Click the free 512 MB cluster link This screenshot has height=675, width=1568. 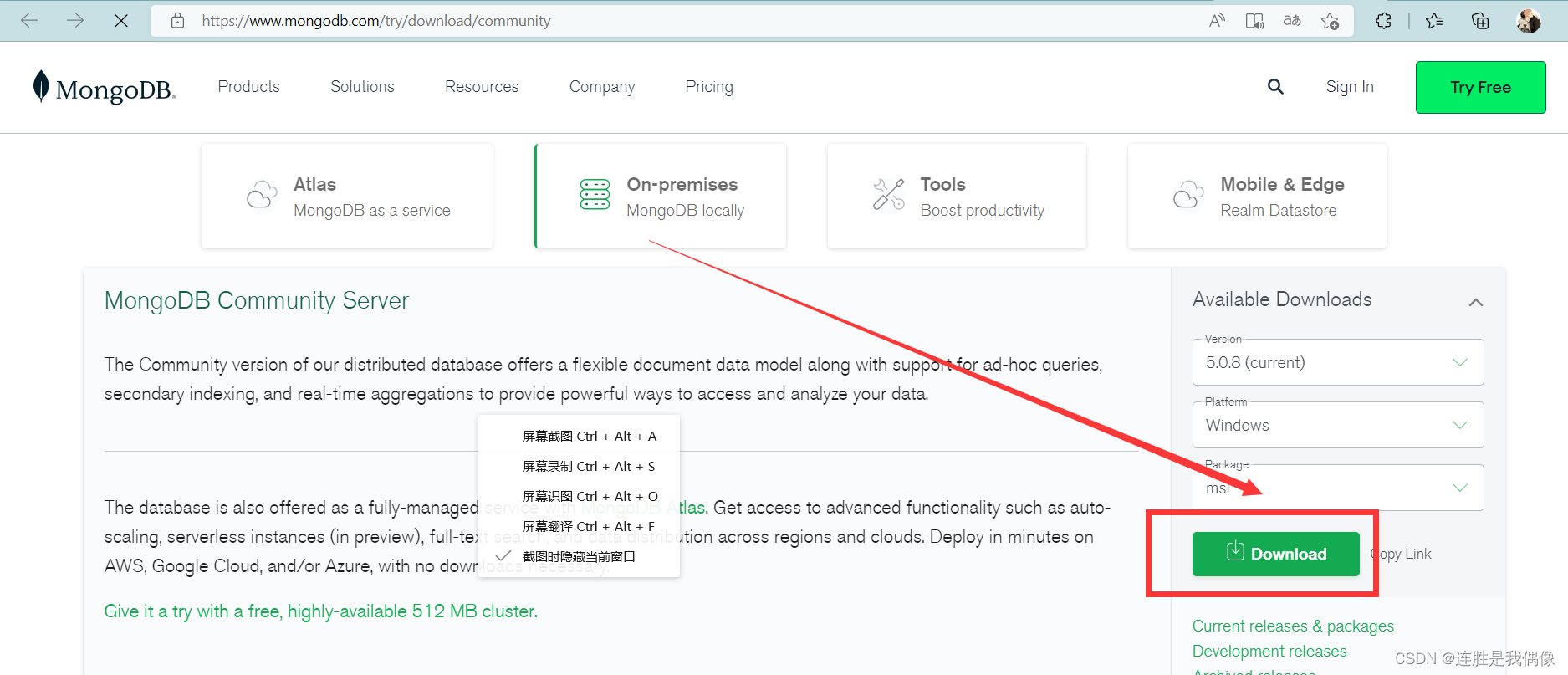coord(321,611)
